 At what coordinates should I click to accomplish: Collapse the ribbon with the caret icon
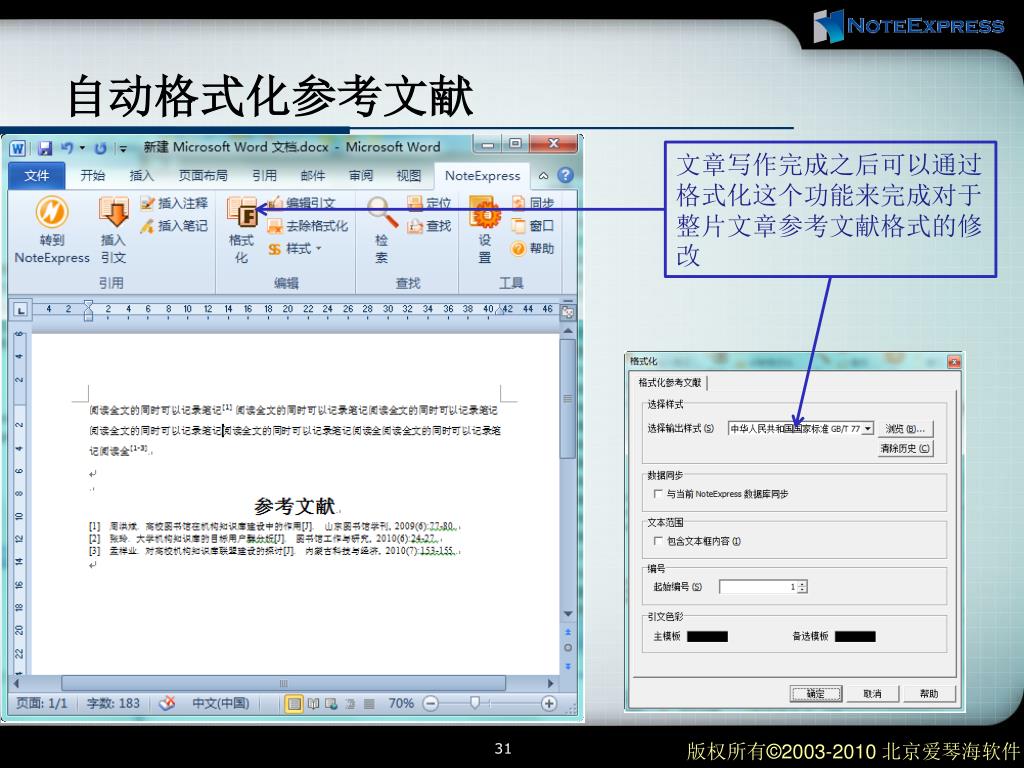click(543, 176)
